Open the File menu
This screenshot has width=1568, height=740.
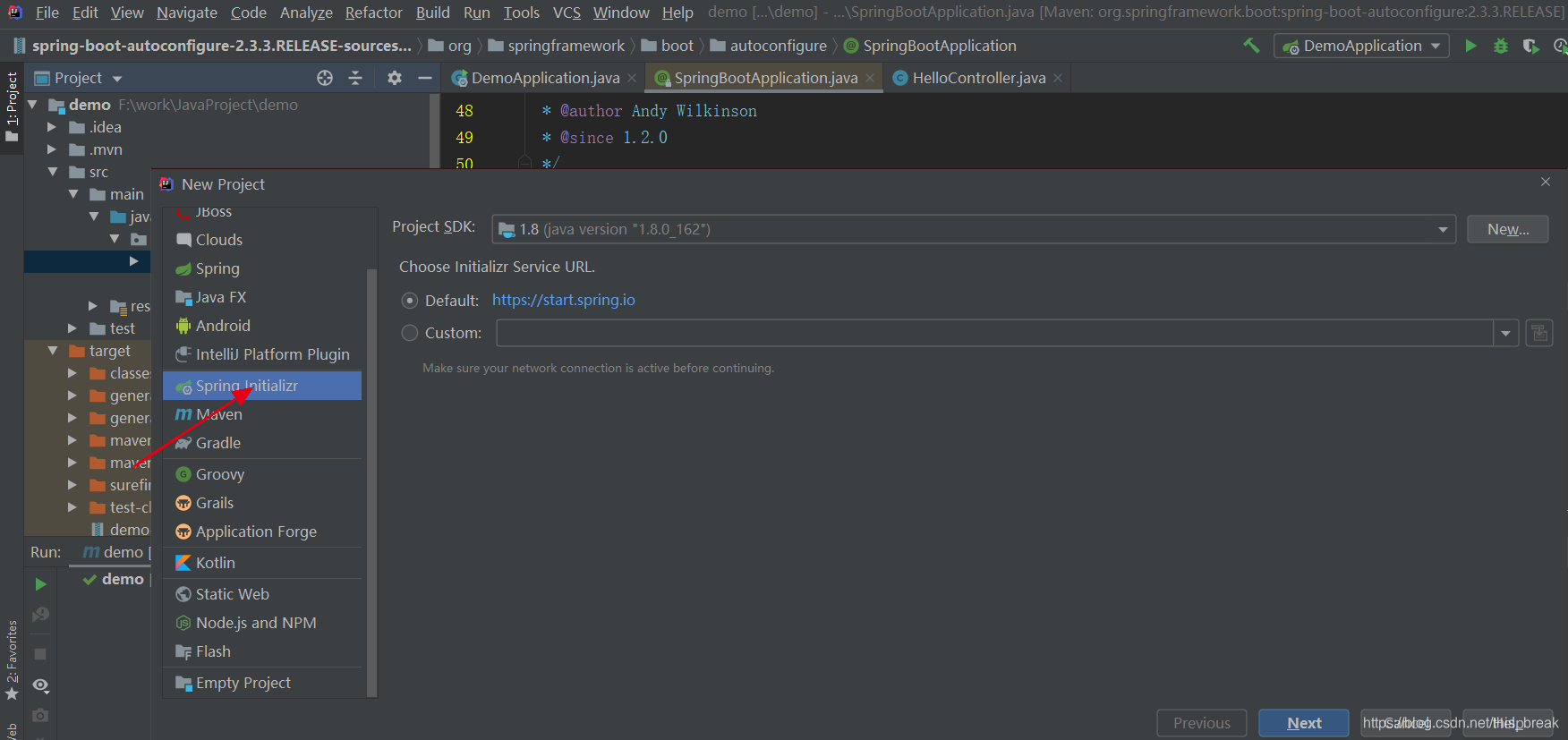(47, 13)
